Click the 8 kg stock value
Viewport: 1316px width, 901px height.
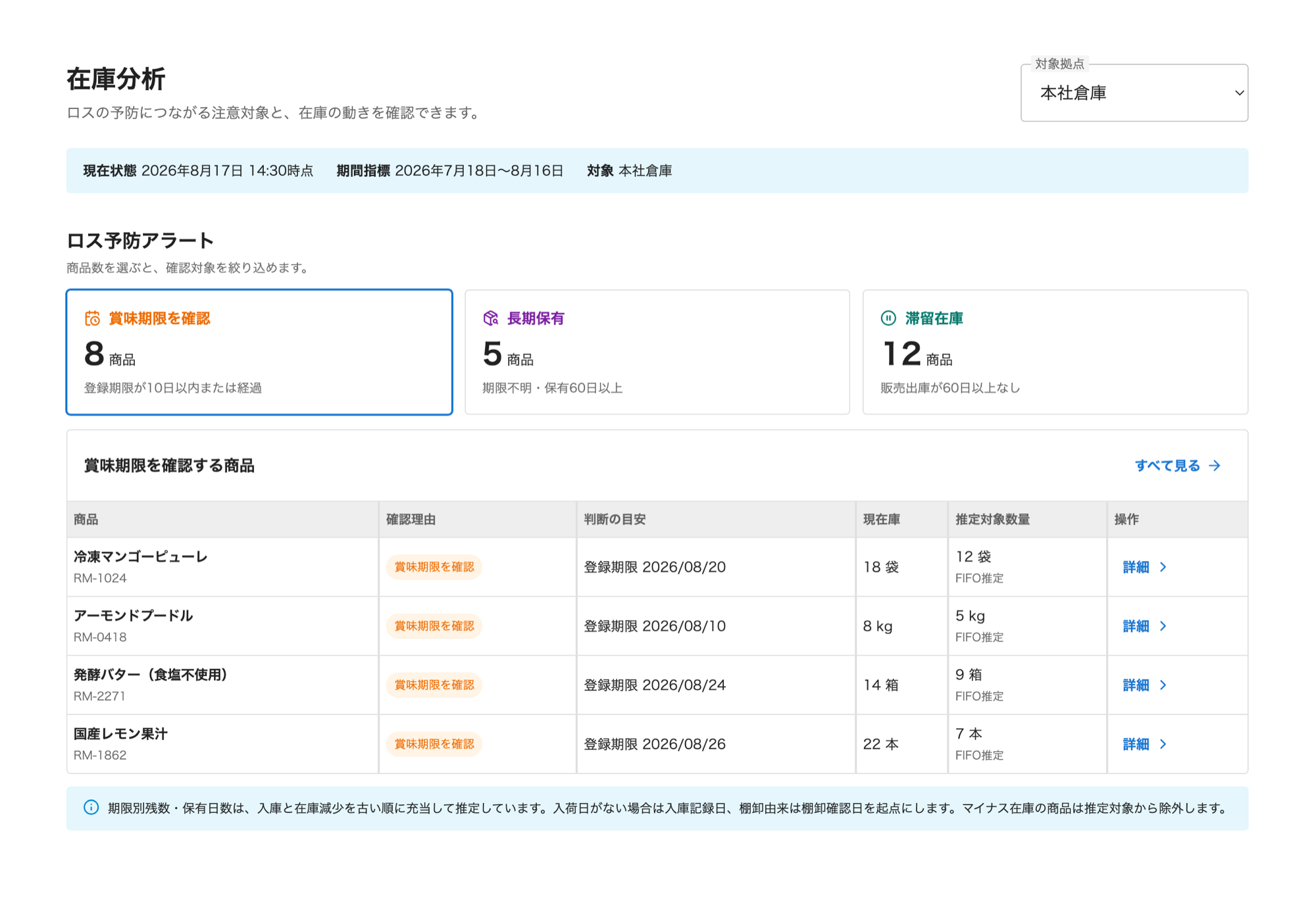click(x=878, y=626)
